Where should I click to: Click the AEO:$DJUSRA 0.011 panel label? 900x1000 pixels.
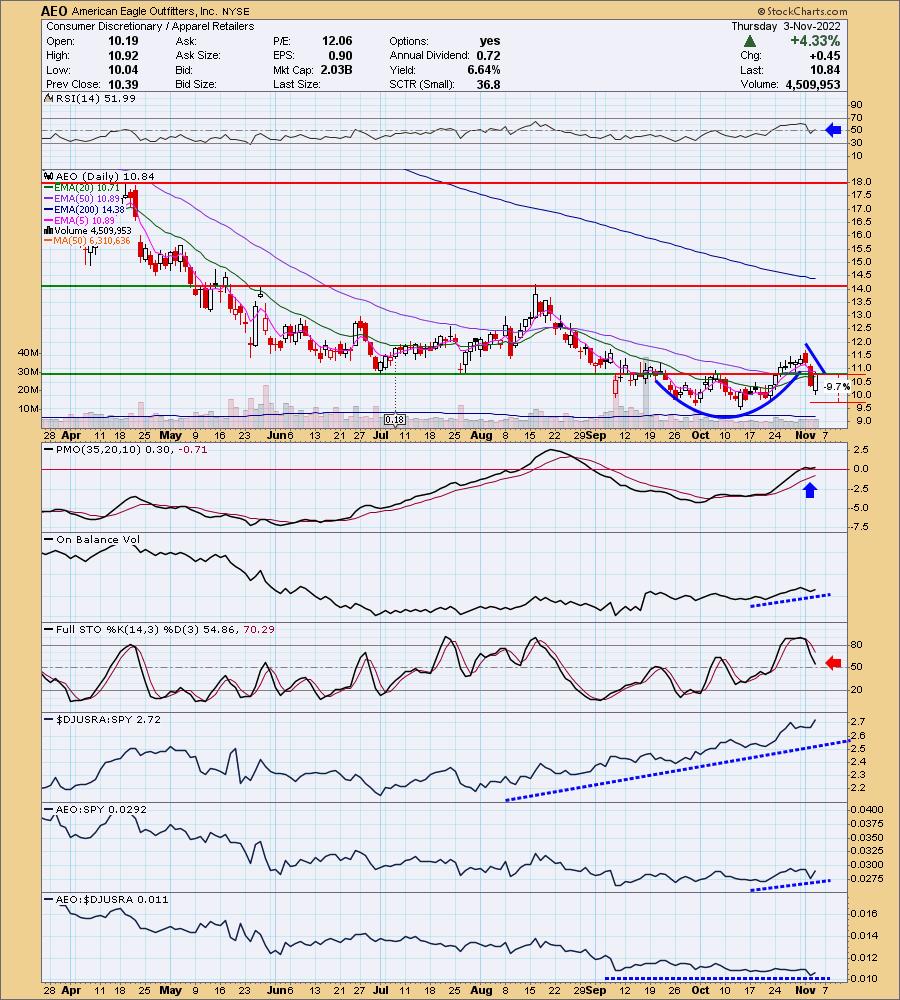[x=112, y=899]
